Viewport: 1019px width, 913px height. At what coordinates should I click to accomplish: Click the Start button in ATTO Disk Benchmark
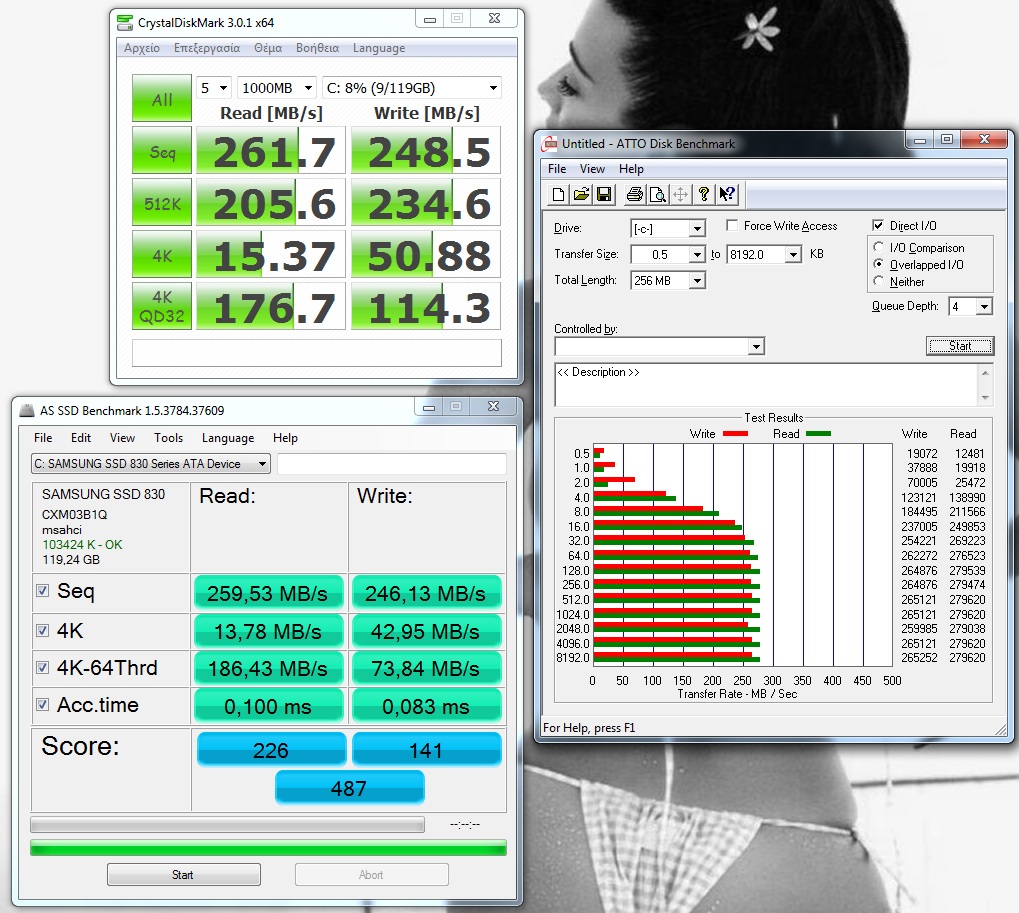(x=960, y=346)
